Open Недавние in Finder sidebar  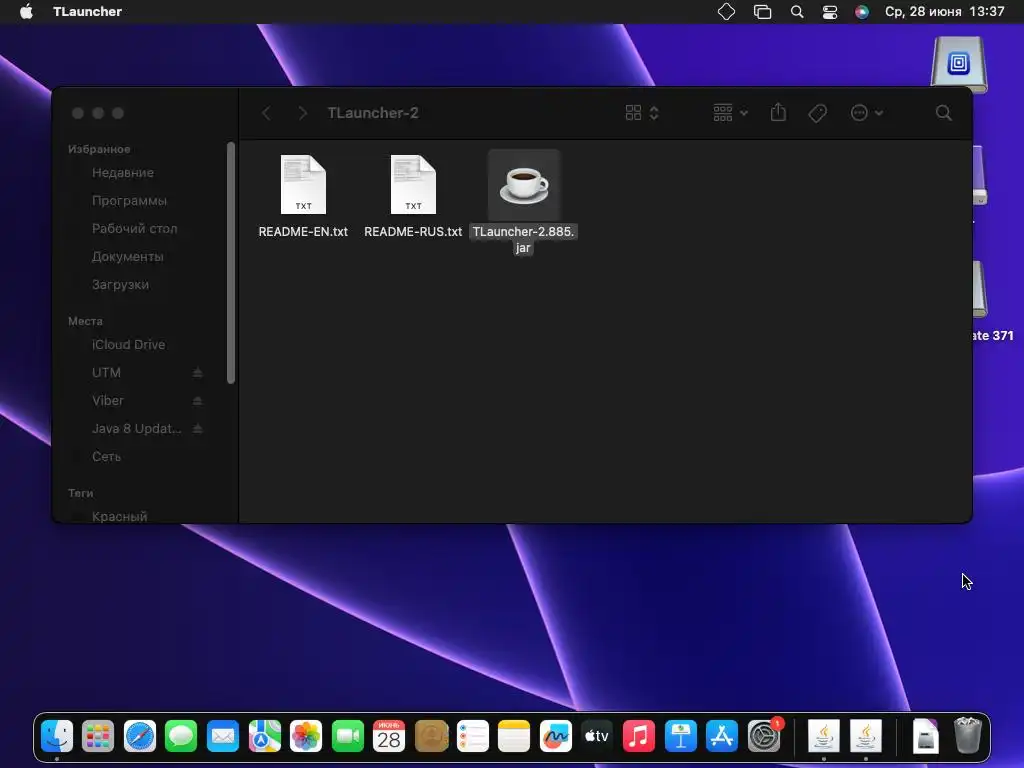pos(123,172)
